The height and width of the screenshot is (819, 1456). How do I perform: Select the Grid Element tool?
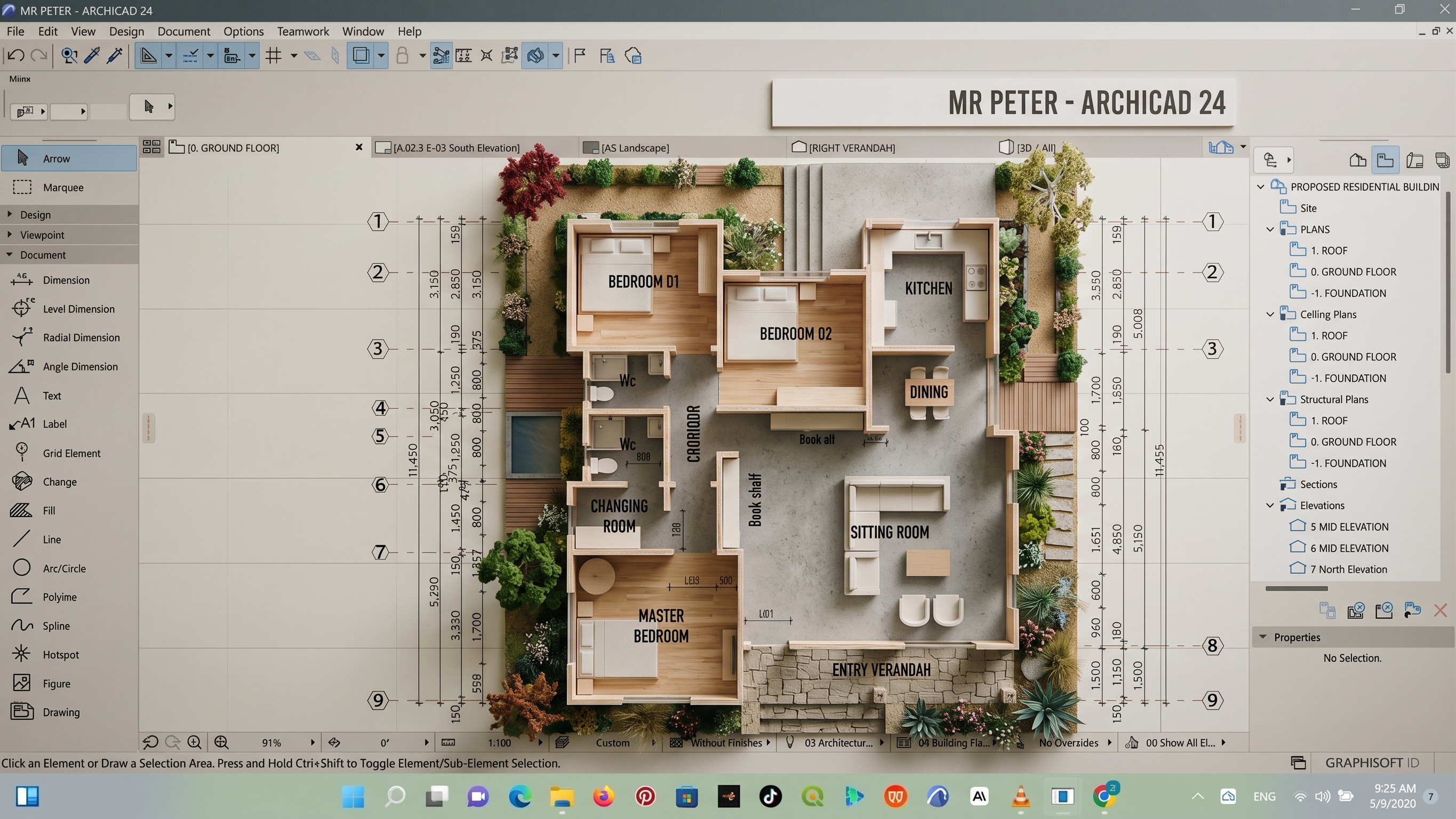click(69, 453)
